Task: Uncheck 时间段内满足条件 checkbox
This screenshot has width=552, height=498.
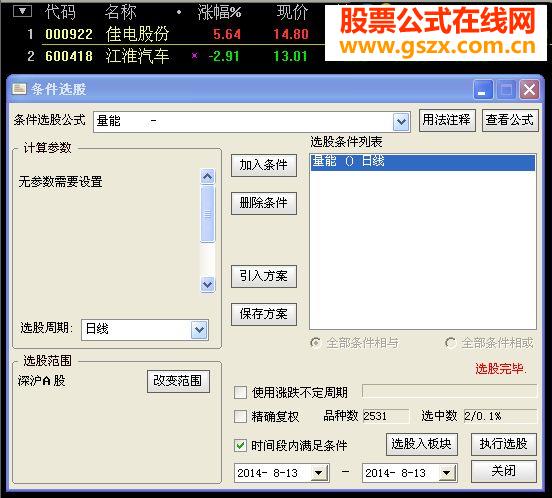Action: coord(240,446)
